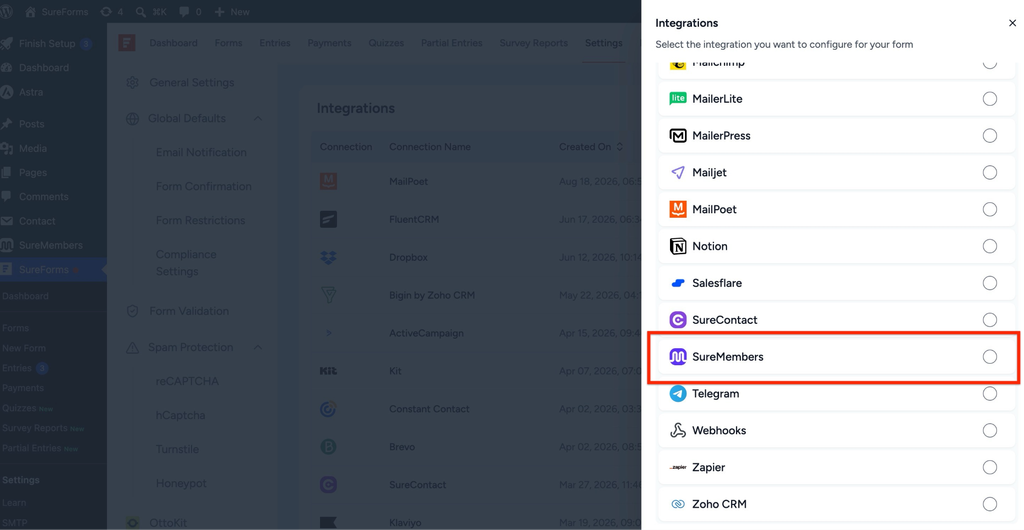
Task: Open Form Confirmation settings
Action: [x=204, y=186]
